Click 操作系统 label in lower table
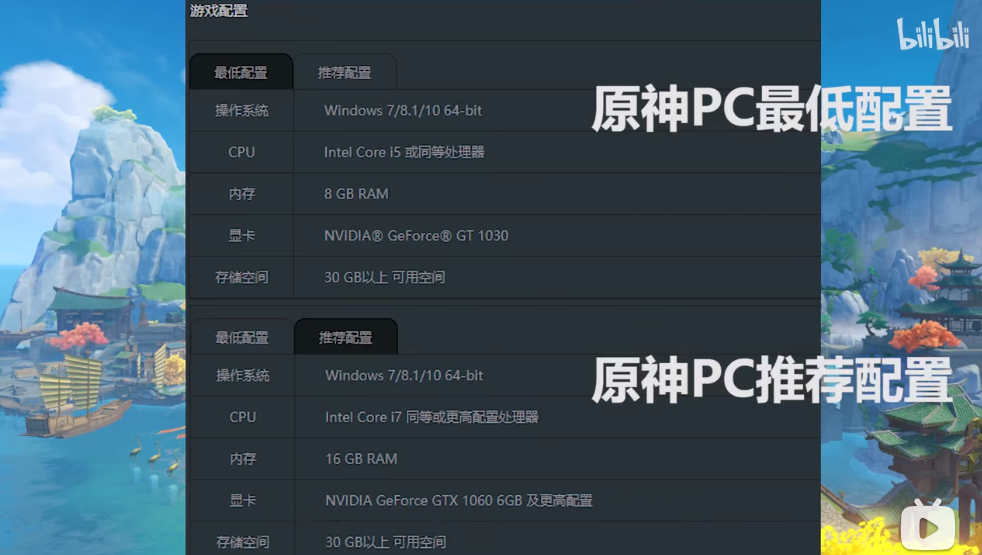This screenshot has width=982, height=555. (x=243, y=375)
